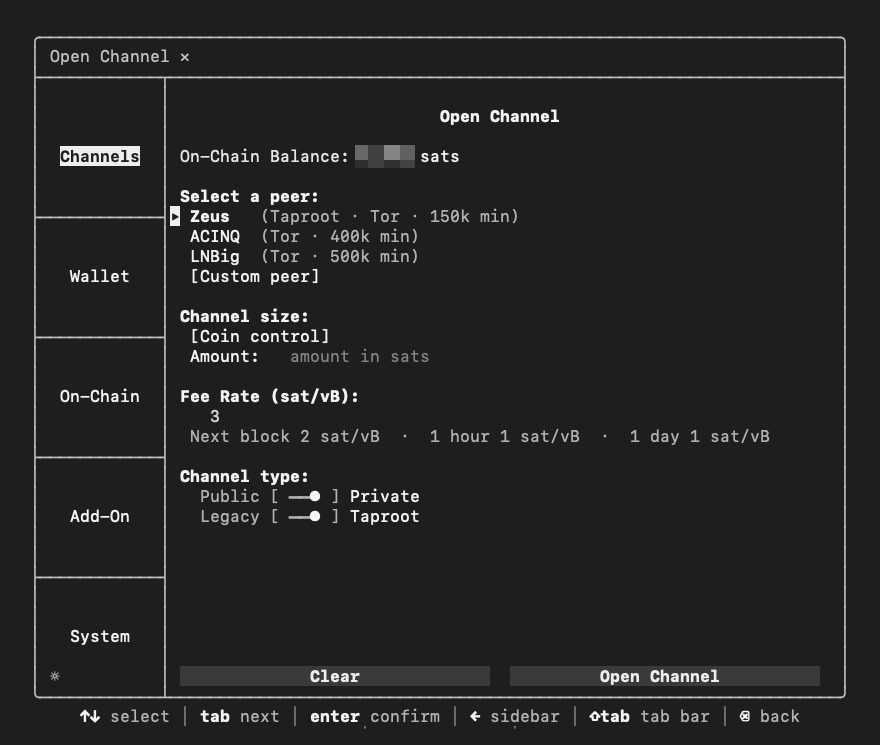Image resolution: width=880 pixels, height=745 pixels.
Task: Click the tab next hint
Action: (x=240, y=716)
